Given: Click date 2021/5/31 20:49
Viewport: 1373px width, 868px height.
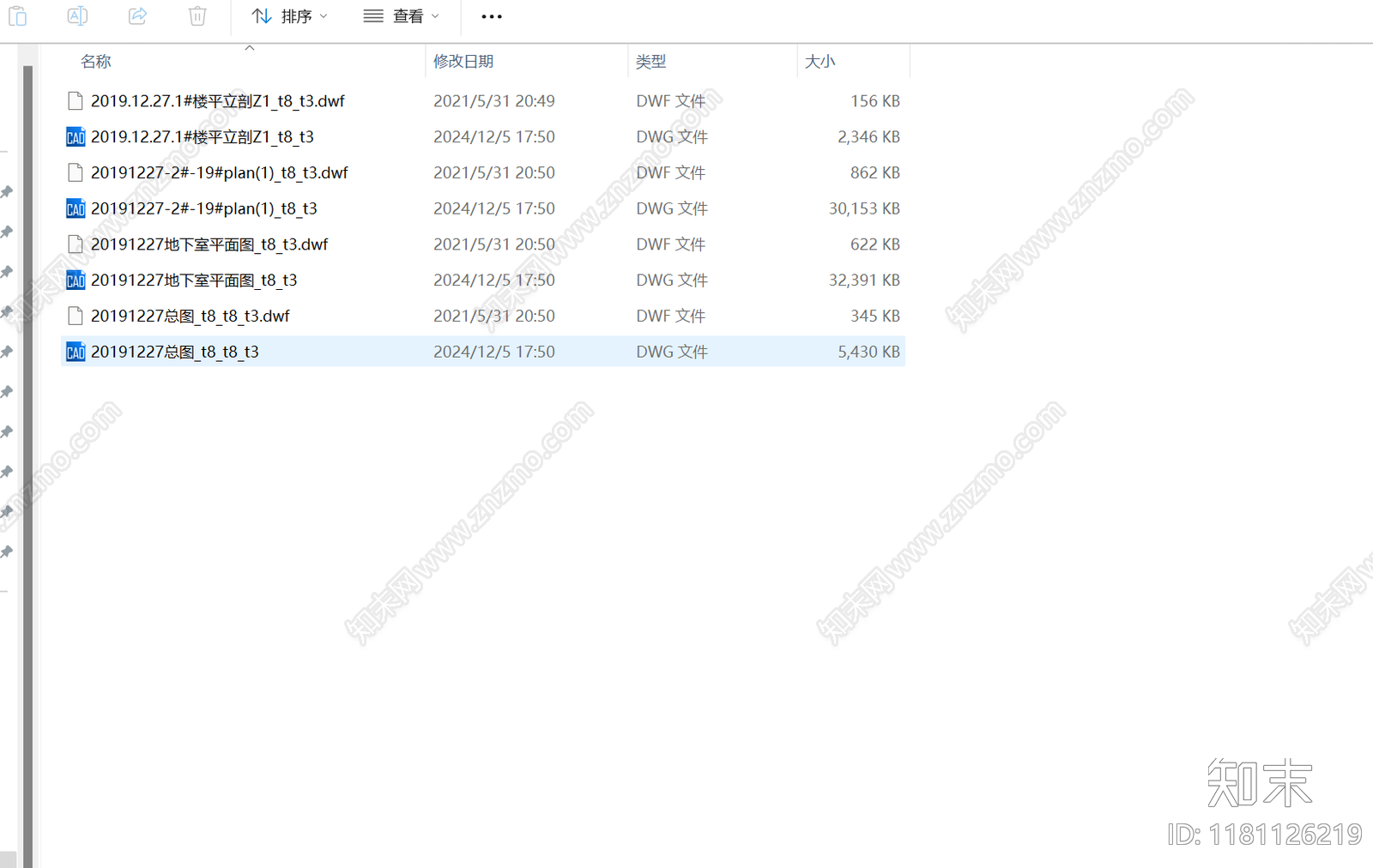Looking at the screenshot, I should coord(494,101).
